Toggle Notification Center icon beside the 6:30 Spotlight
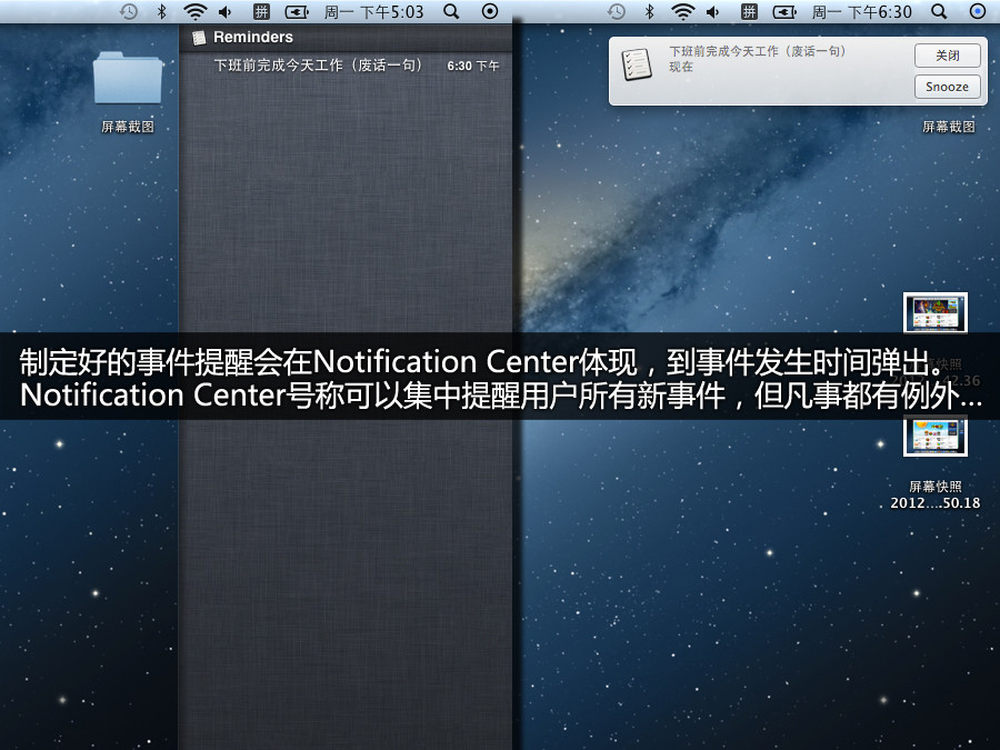 [x=978, y=11]
